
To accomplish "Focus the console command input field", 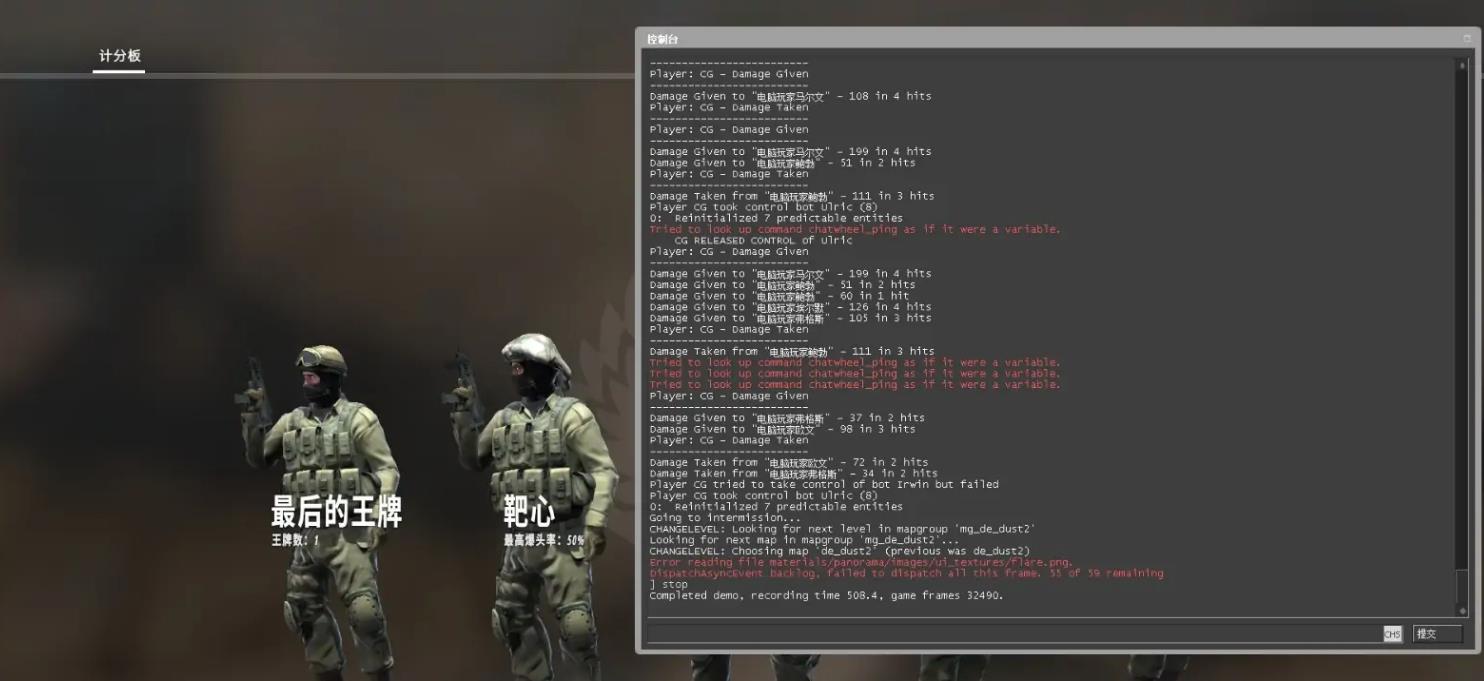I will [1014, 634].
